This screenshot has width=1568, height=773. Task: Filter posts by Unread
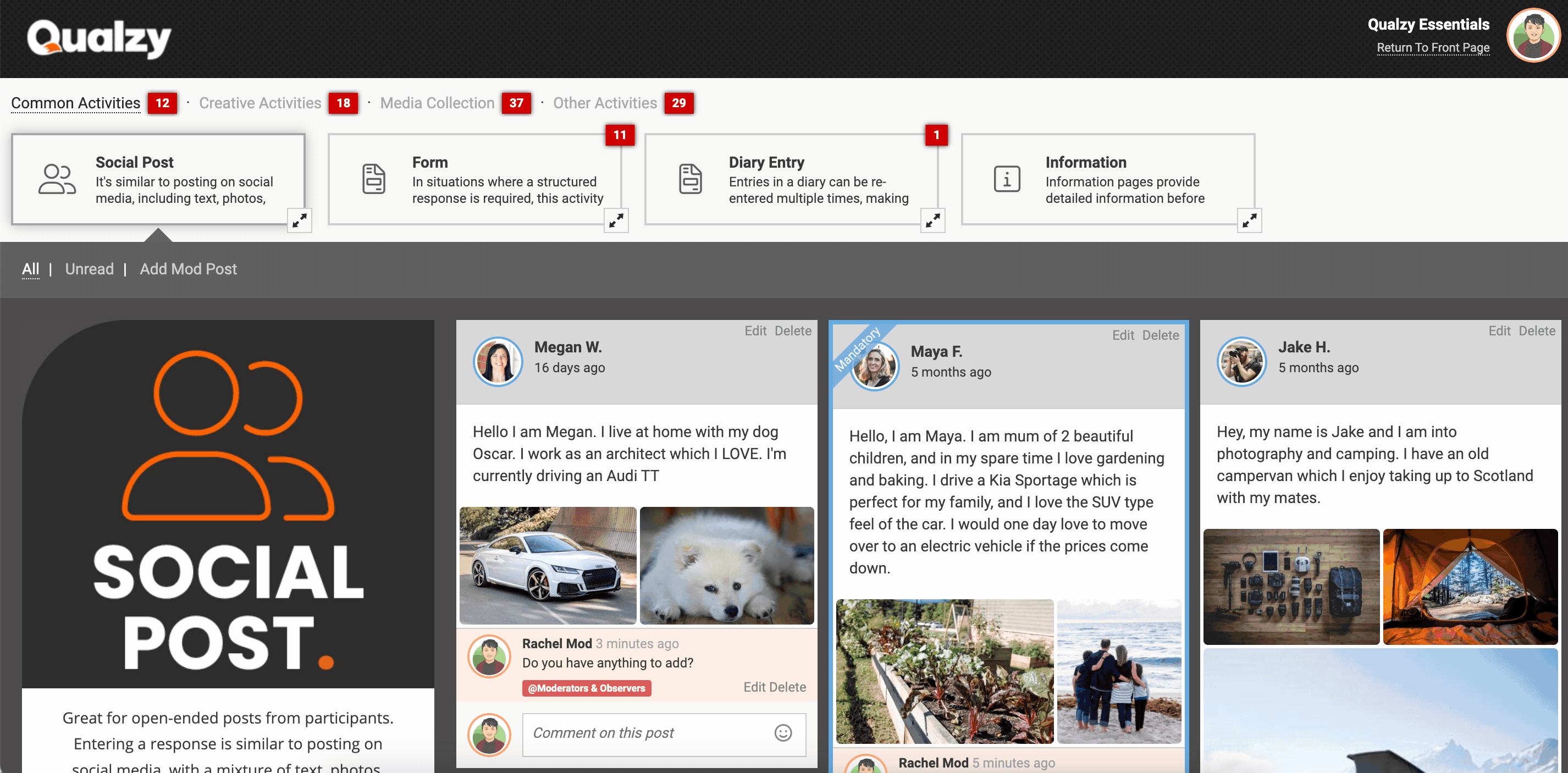90,269
